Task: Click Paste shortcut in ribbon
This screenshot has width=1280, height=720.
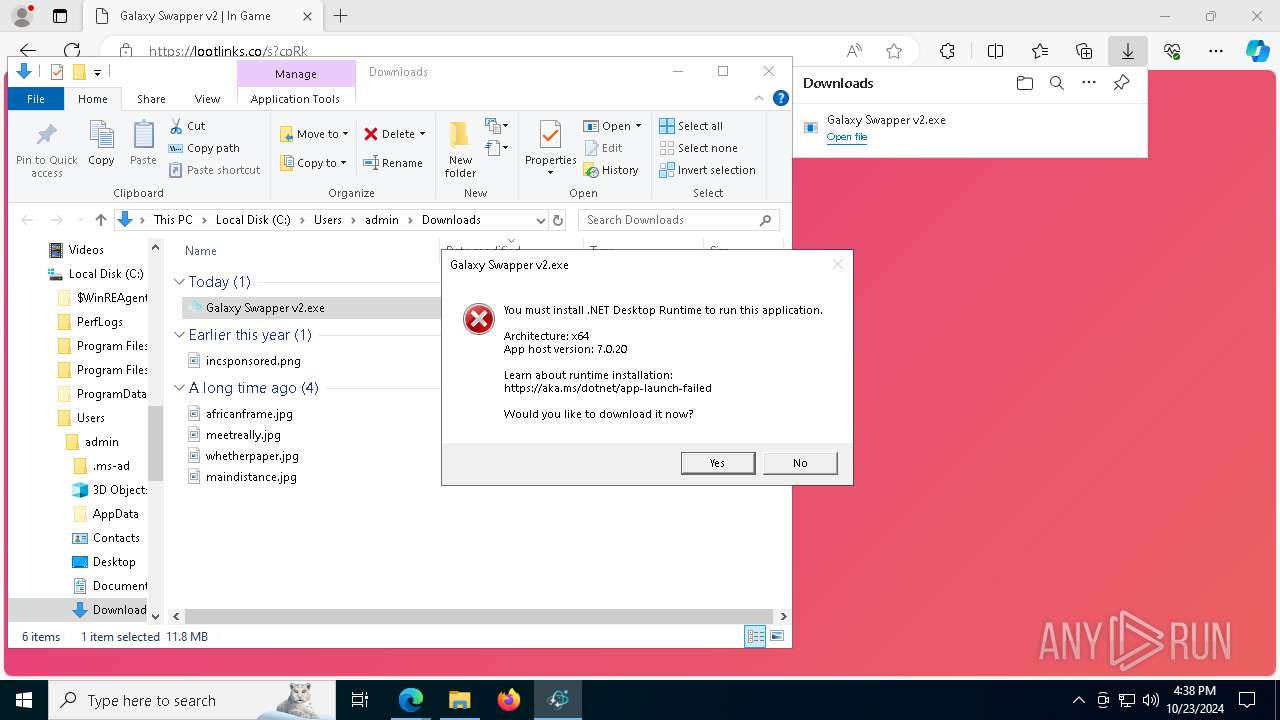Action: pyautogui.click(x=214, y=170)
